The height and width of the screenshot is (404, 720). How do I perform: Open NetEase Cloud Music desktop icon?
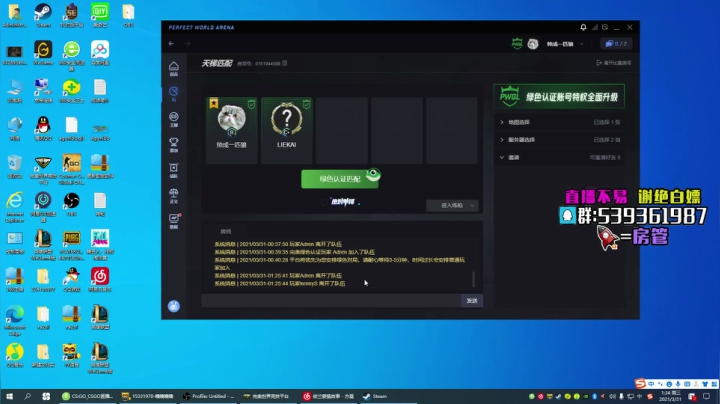click(x=100, y=280)
